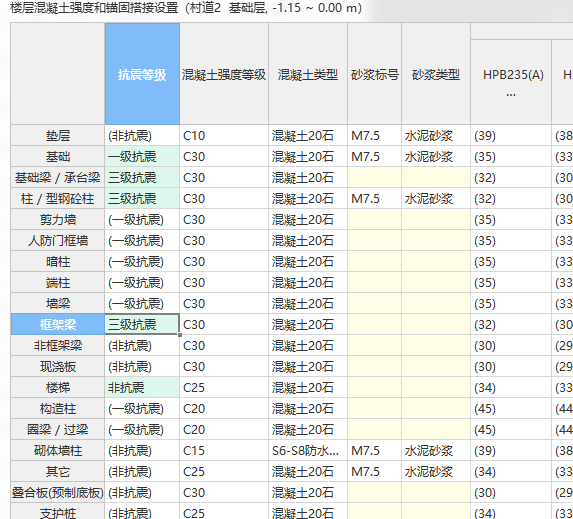The height and width of the screenshot is (519, 573).
Task: Click (39) HPB235 value in 垫层 row
Action: coord(511,136)
